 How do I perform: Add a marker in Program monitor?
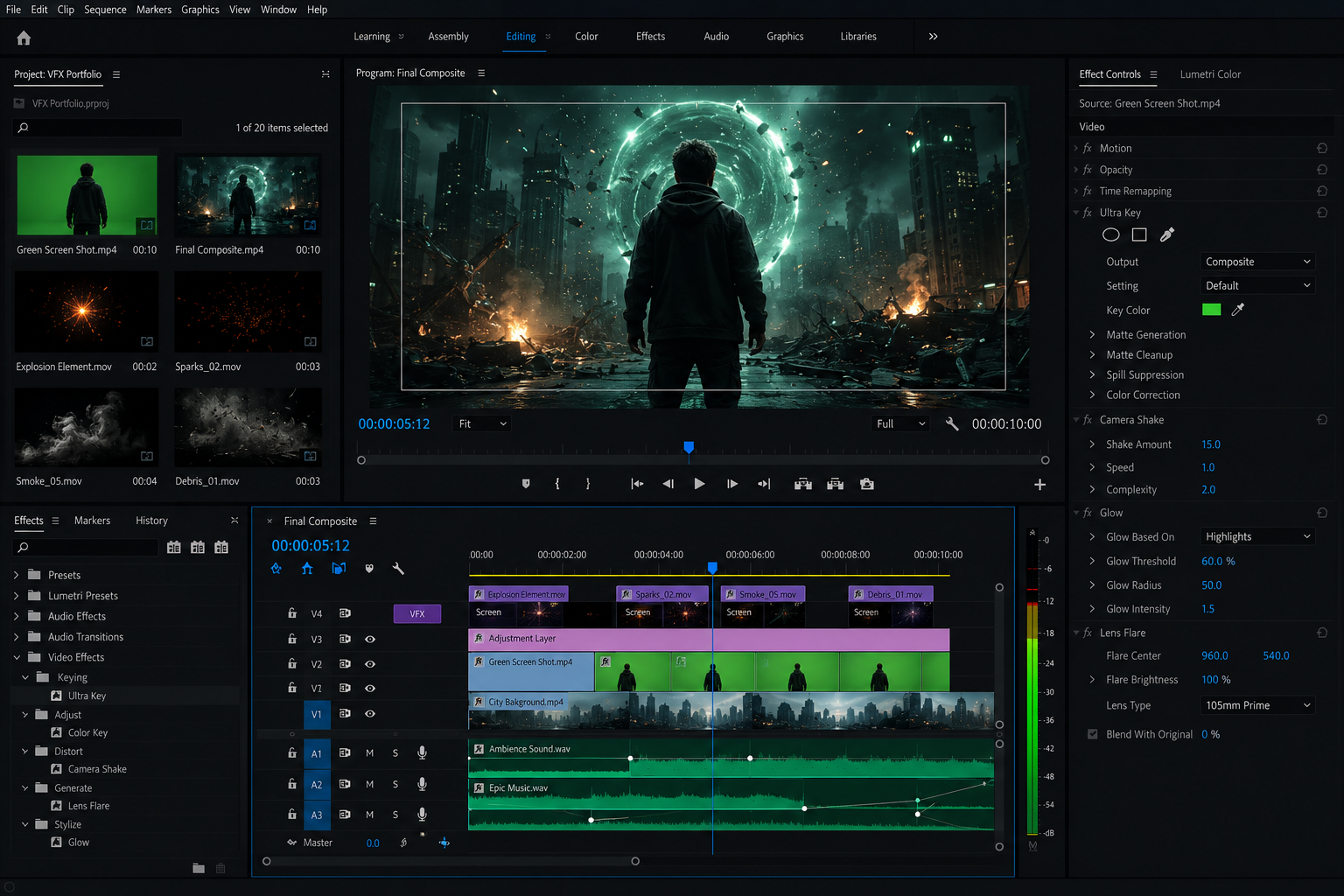[526, 484]
